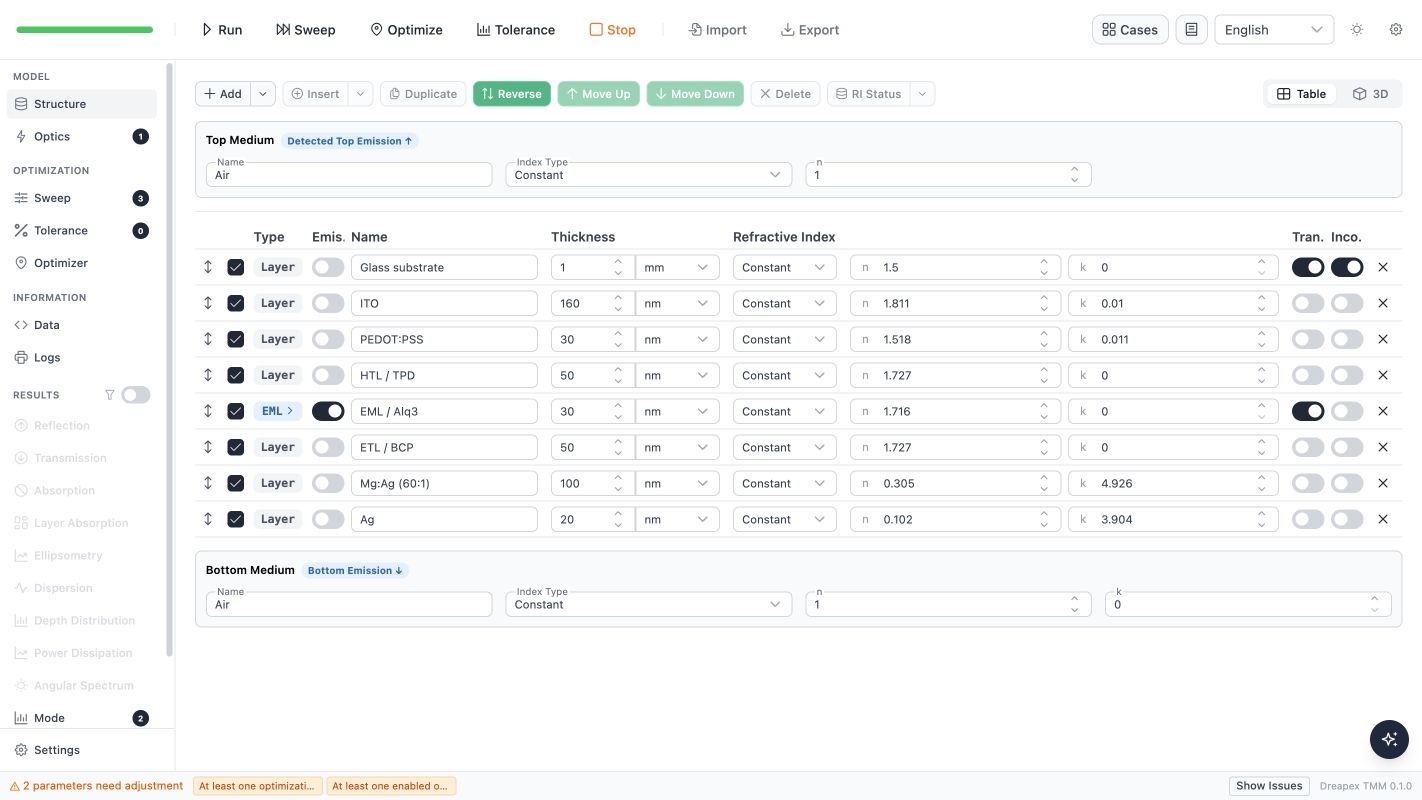Screen dimensions: 1422x800
Task: Open Mode results in the sidebar
Action: (82, 718)
